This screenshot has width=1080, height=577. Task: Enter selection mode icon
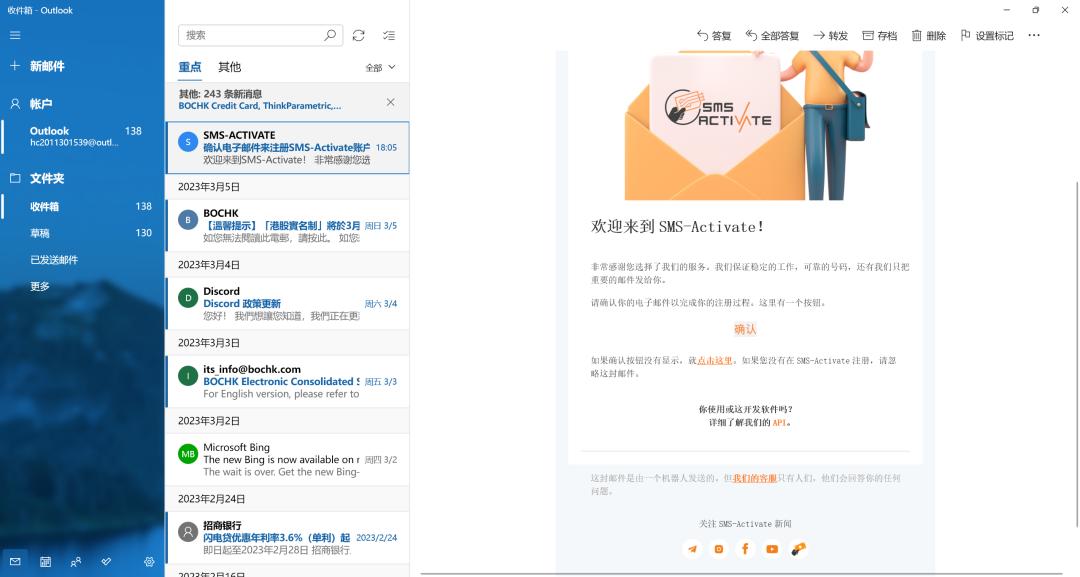[389, 35]
